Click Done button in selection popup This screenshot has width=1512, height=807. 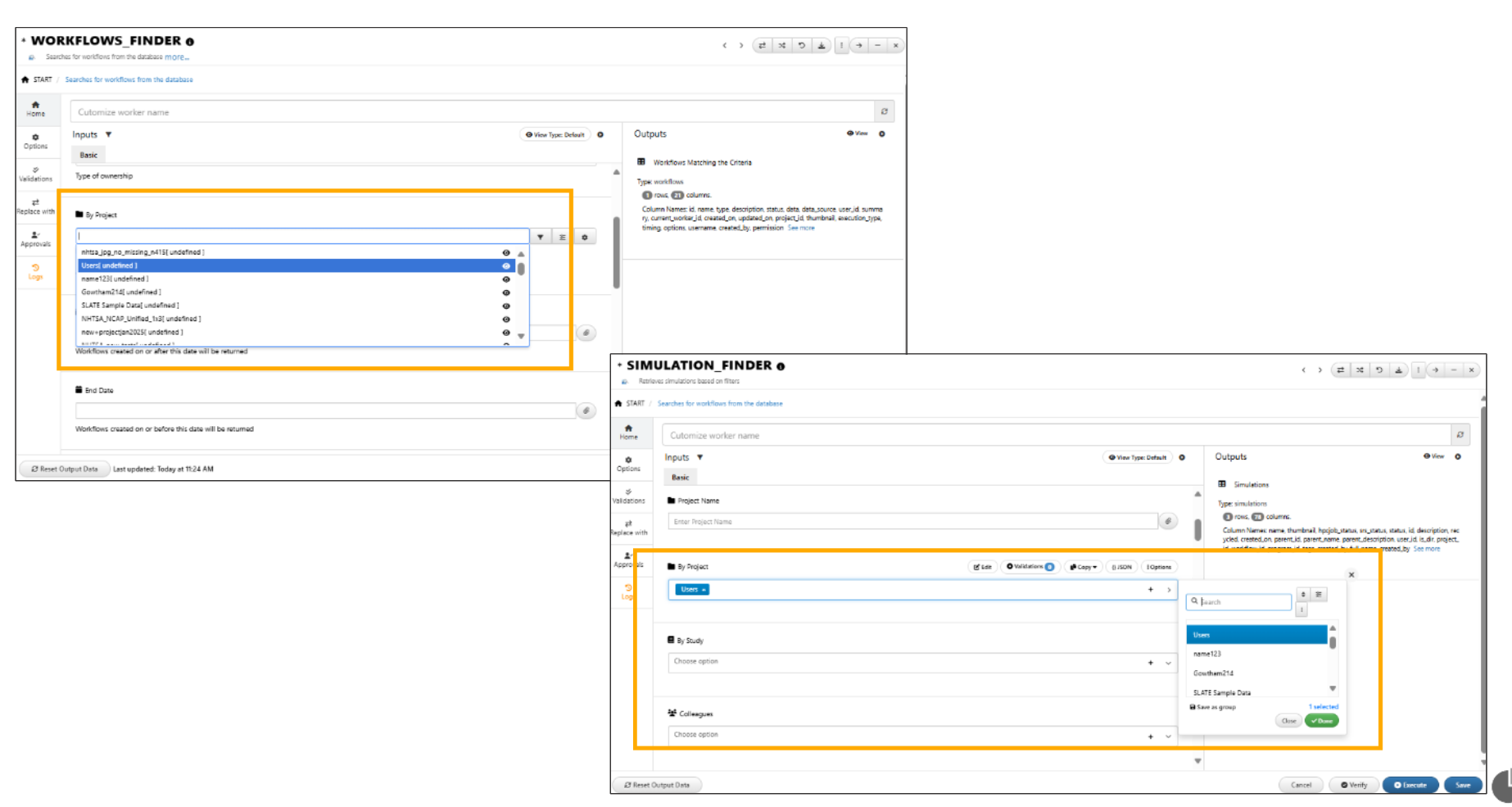click(1321, 721)
